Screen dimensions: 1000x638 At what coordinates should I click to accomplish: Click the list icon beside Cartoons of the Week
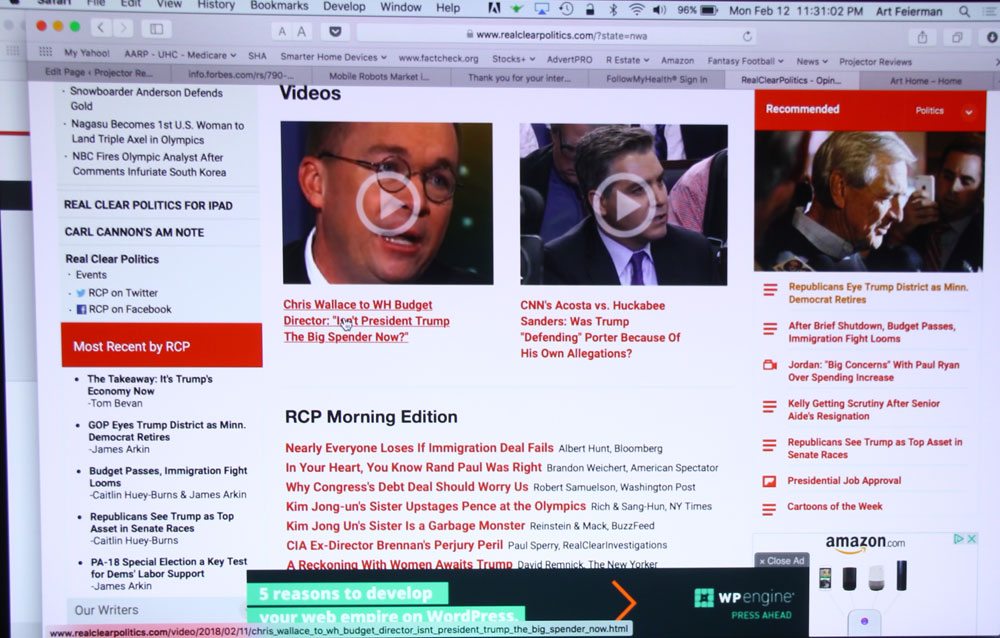pyautogui.click(x=769, y=508)
